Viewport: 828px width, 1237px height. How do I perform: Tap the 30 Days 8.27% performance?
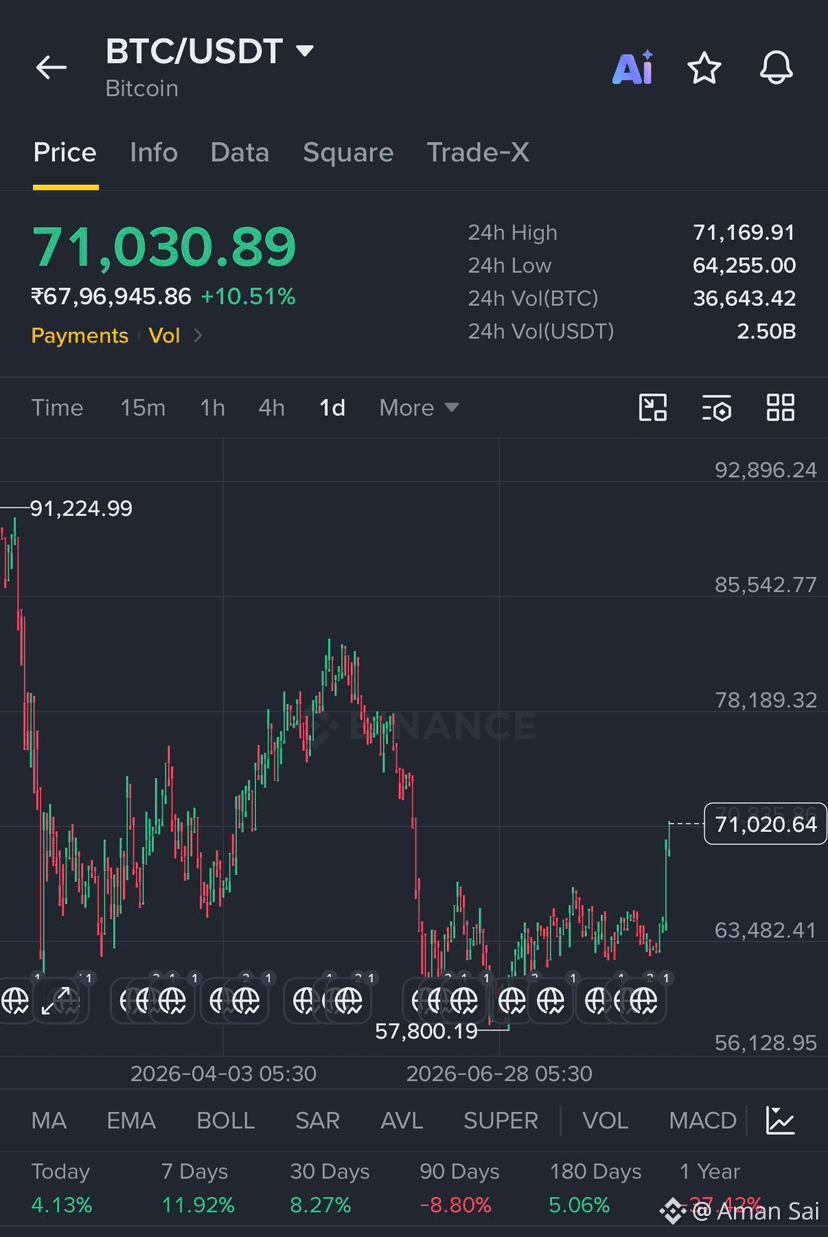click(x=330, y=1188)
